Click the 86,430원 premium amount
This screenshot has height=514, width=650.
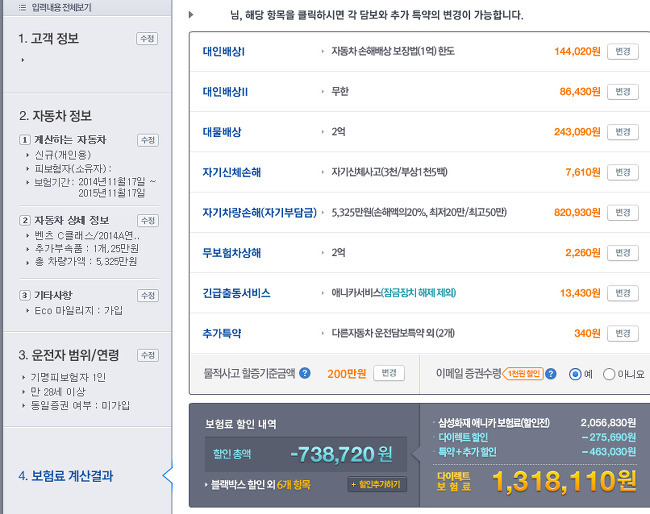coord(580,92)
